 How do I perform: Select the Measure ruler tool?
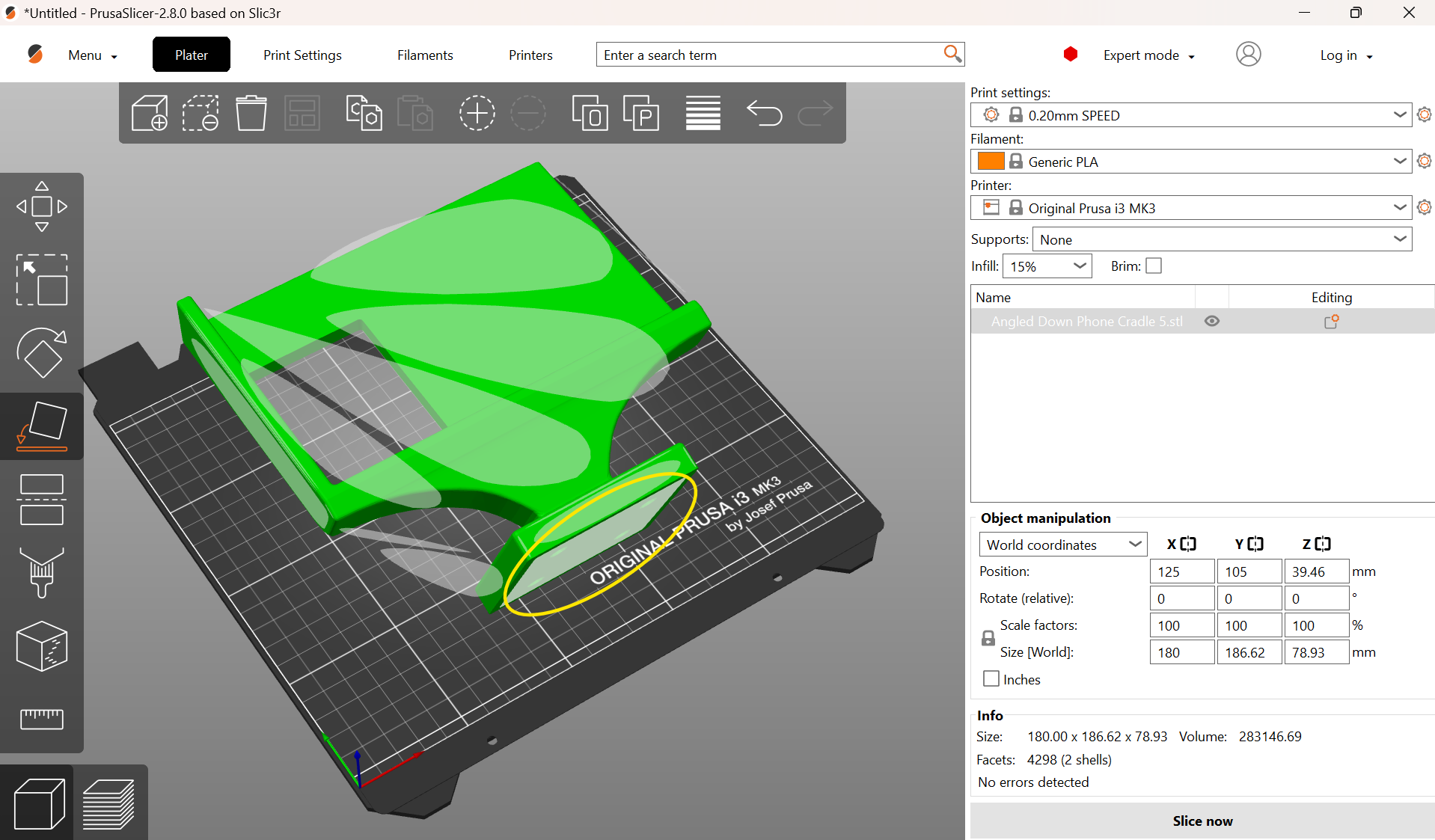(x=42, y=718)
